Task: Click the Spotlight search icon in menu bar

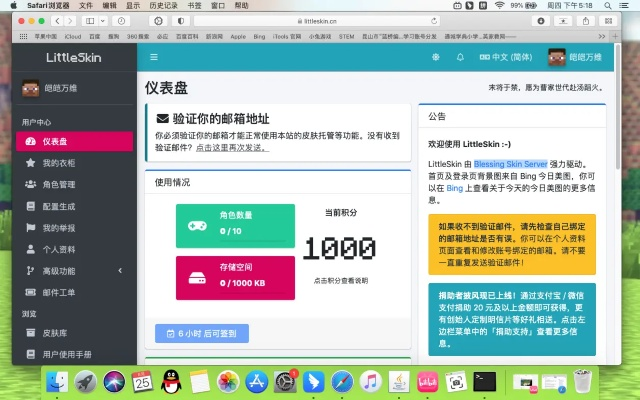Action: (x=608, y=5)
